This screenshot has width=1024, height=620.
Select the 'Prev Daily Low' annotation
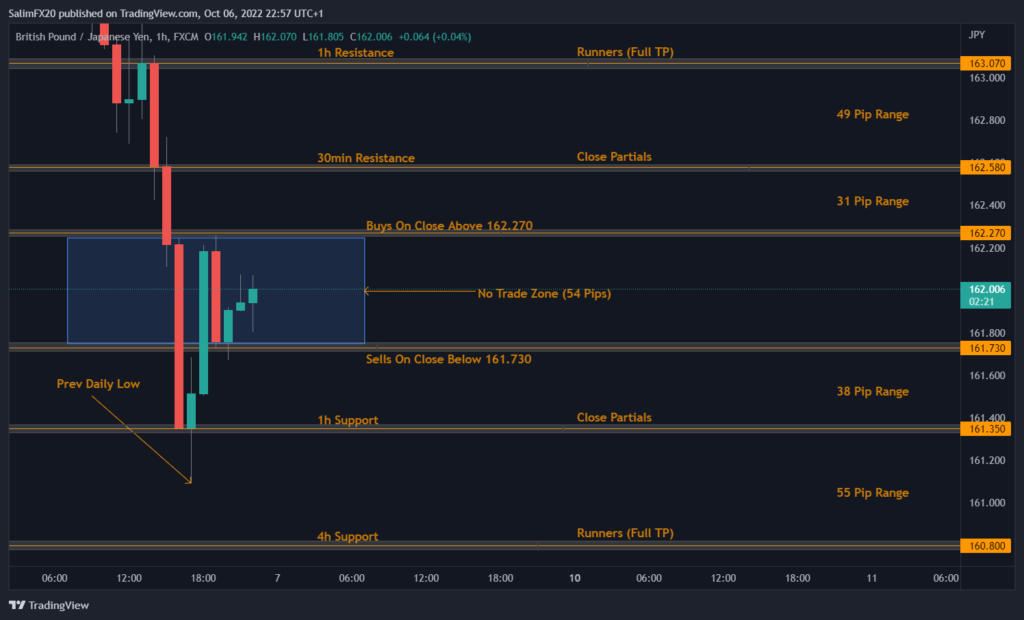[98, 383]
